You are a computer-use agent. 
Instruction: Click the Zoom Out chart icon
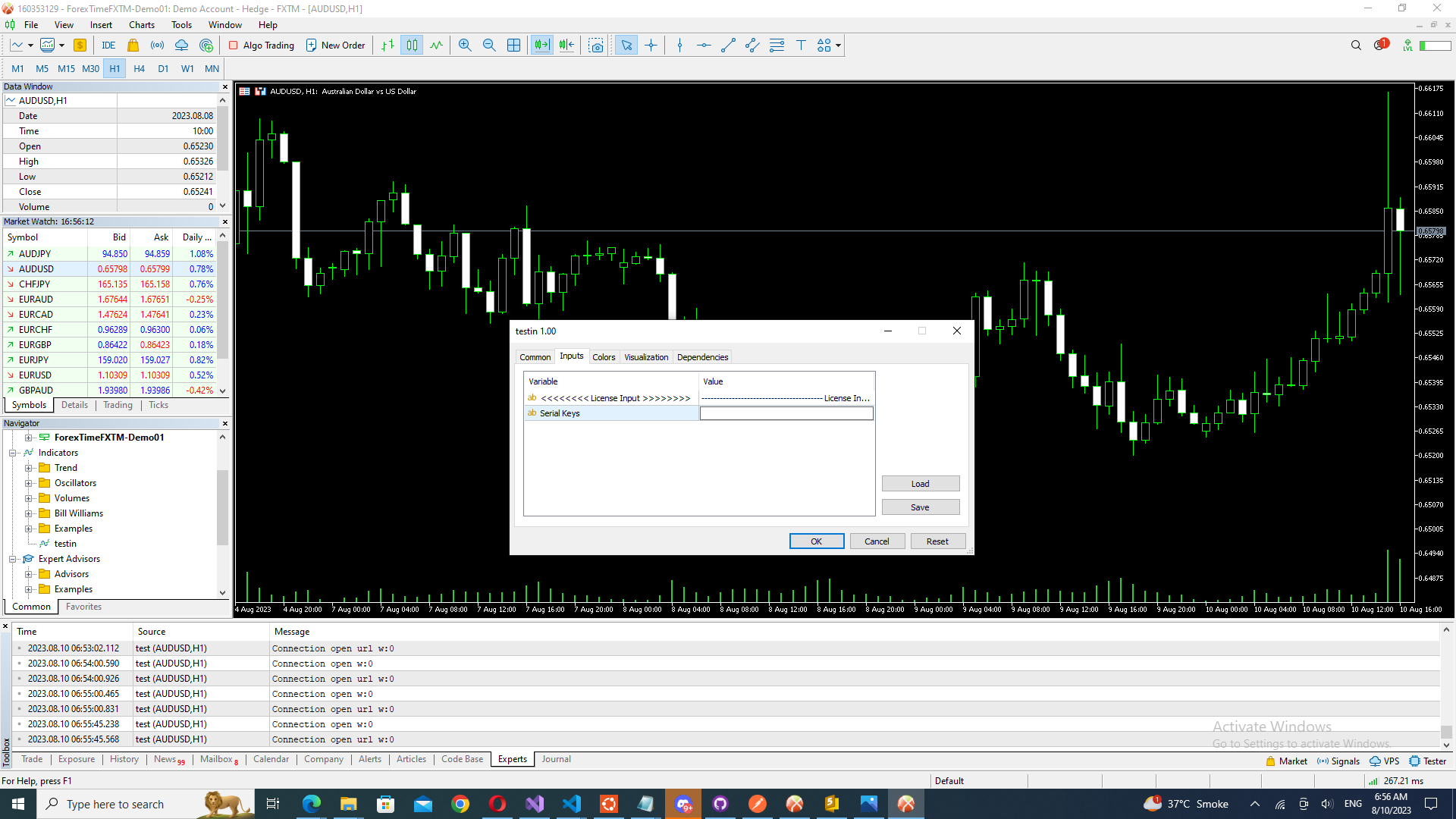(489, 45)
